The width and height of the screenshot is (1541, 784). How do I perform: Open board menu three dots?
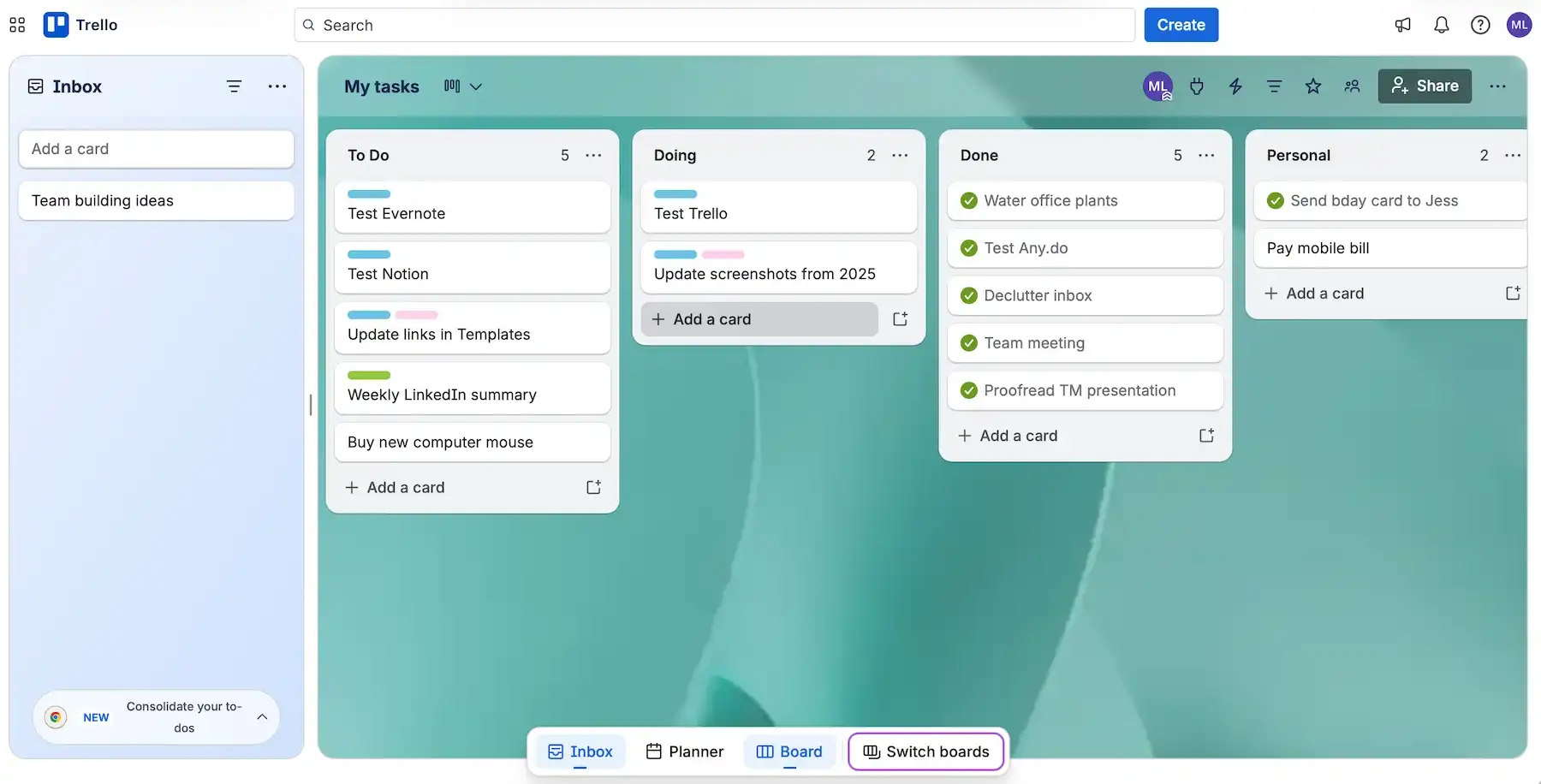1497,86
